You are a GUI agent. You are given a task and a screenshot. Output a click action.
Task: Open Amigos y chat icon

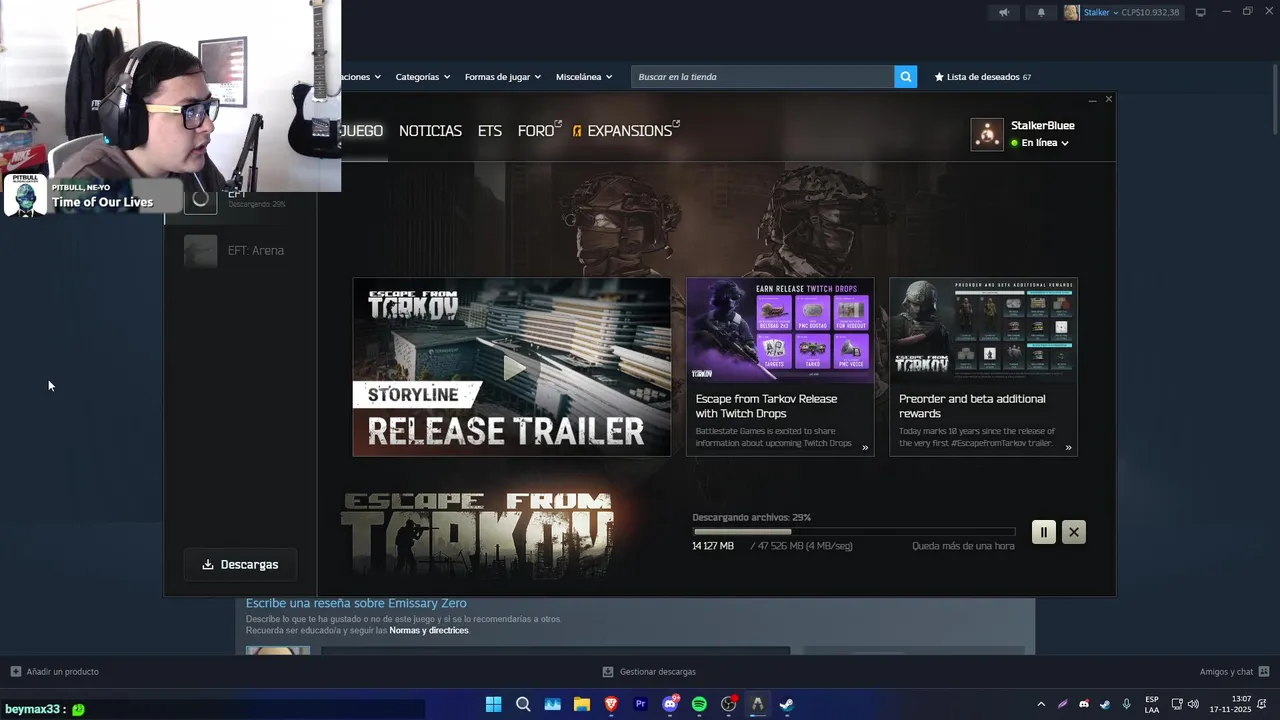pyautogui.click(x=1264, y=672)
